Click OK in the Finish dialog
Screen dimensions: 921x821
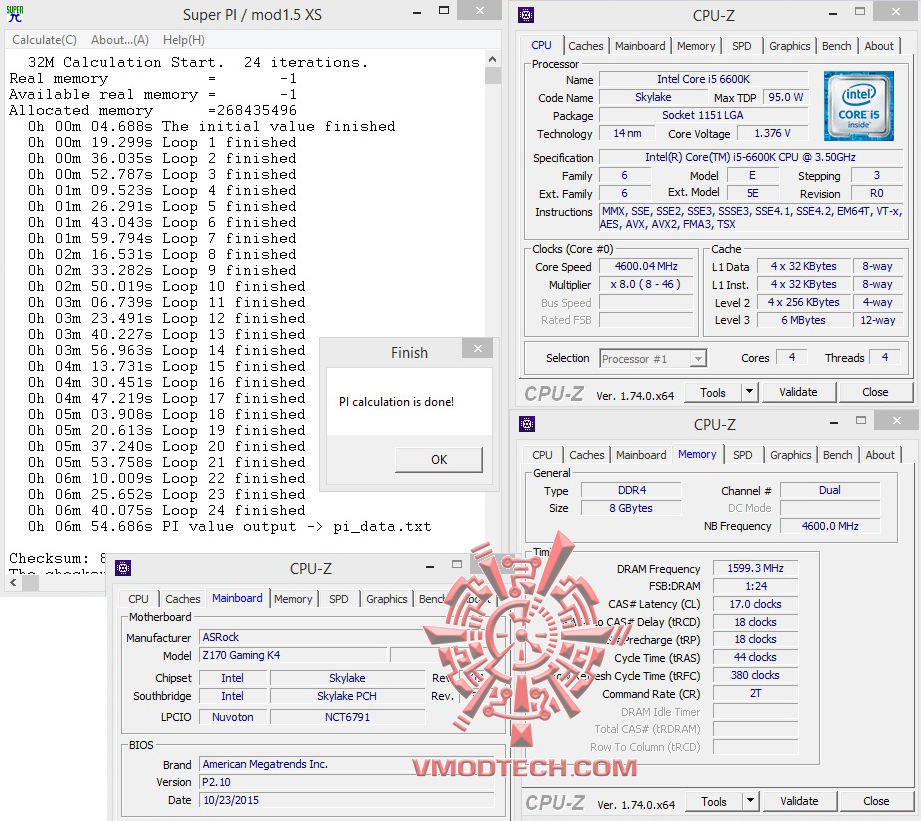pyautogui.click(x=439, y=459)
